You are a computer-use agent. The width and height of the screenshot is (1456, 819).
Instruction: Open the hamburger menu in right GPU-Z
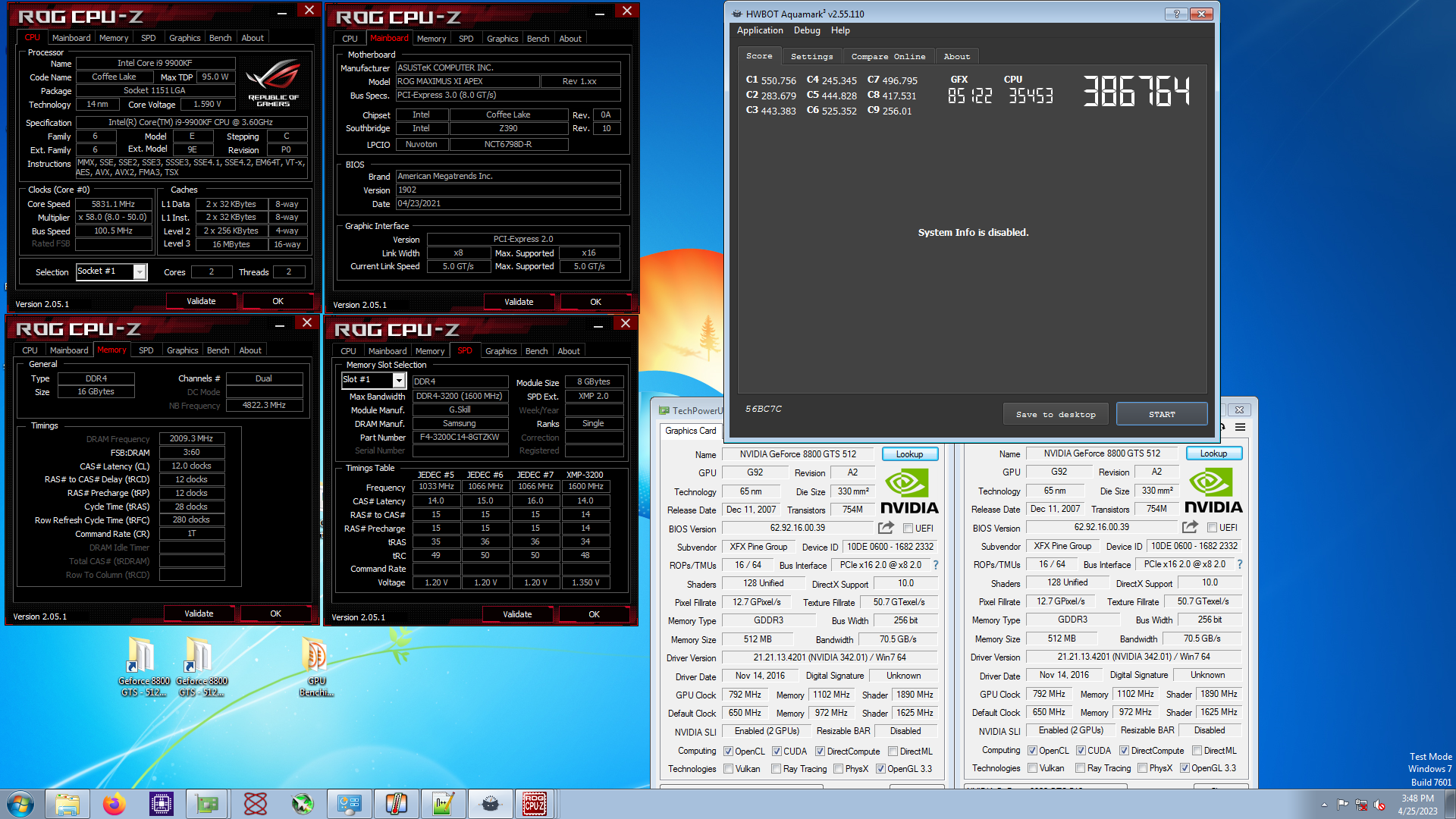pos(1240,428)
